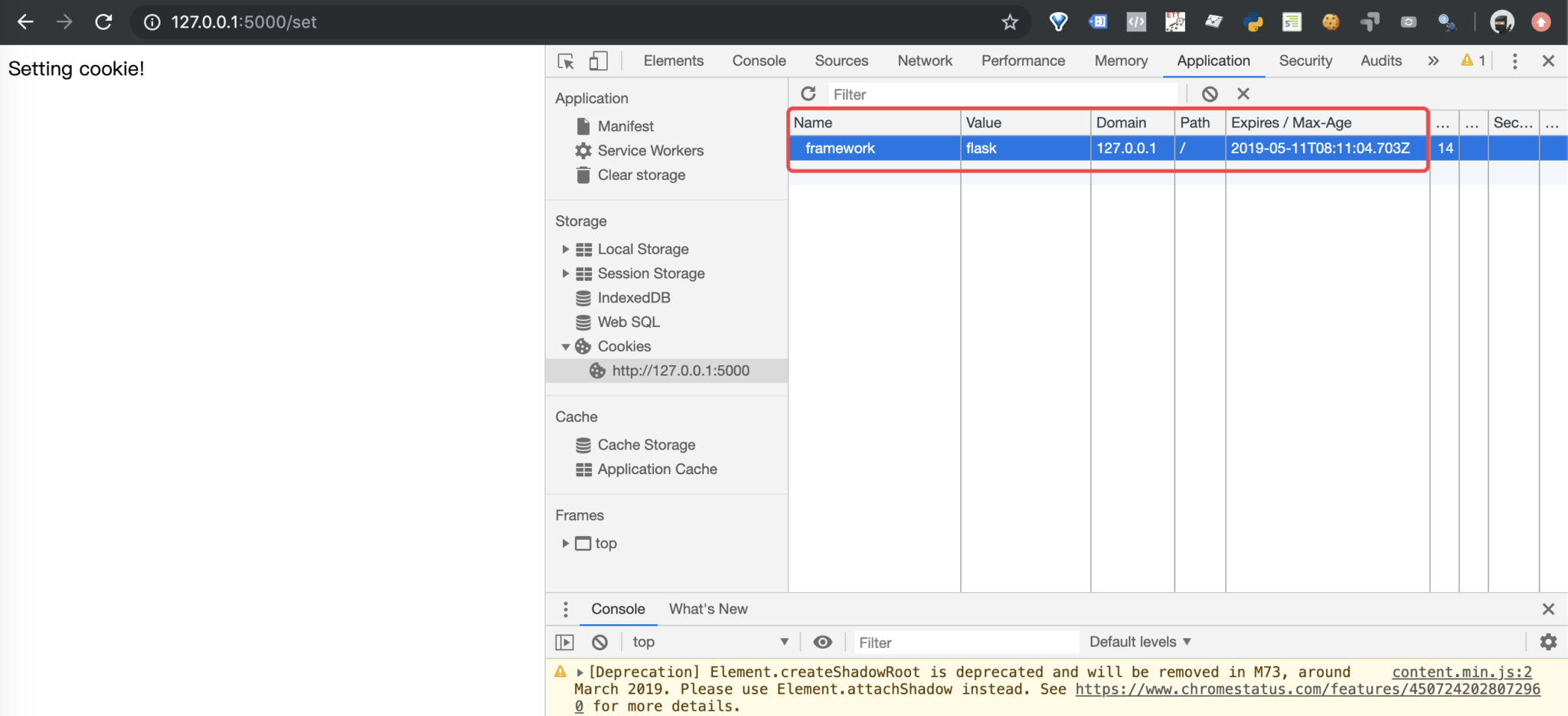Screen dimensions: 1568x716
Task: Sort cookies by the Name column header
Action: (874, 123)
